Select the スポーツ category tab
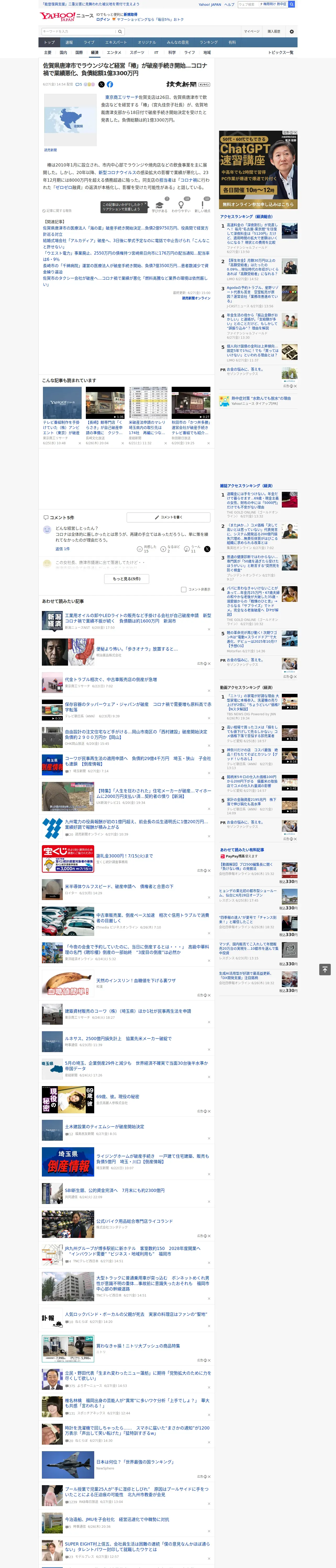The image size is (336, 1568). click(x=137, y=52)
